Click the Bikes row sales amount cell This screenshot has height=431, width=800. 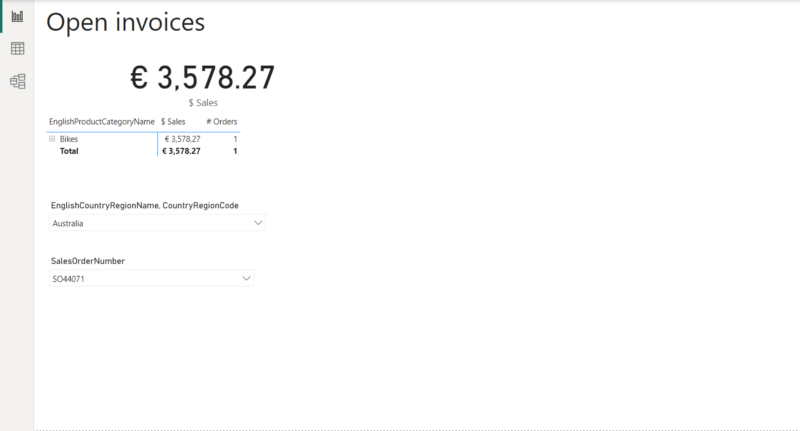pyautogui.click(x=182, y=139)
